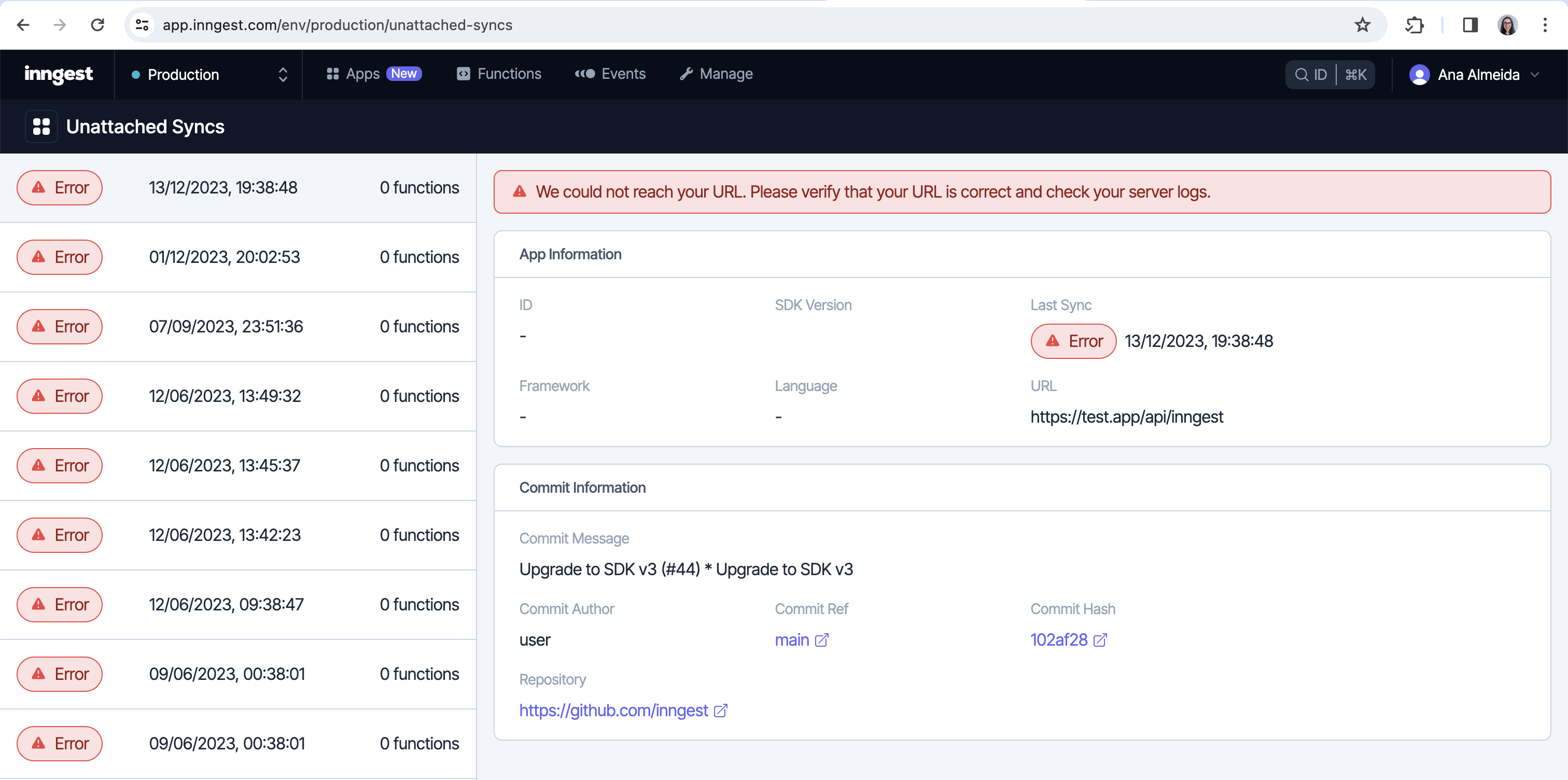Go to the Functions tab

498,74
